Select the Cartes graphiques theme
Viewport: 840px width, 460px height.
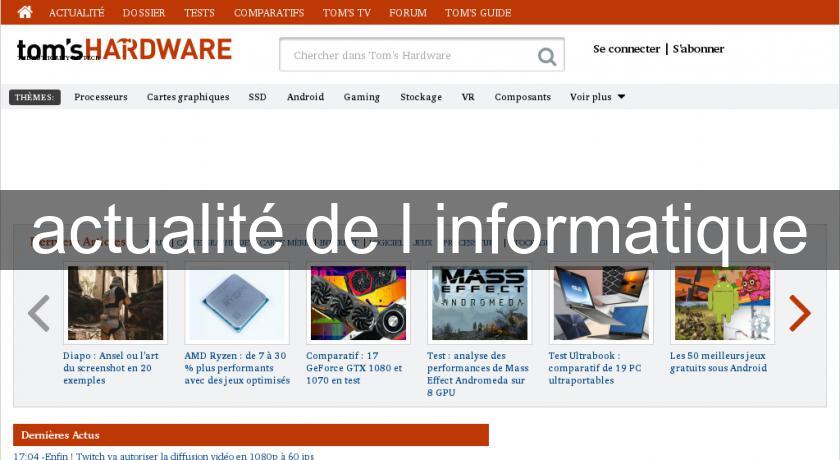188,97
